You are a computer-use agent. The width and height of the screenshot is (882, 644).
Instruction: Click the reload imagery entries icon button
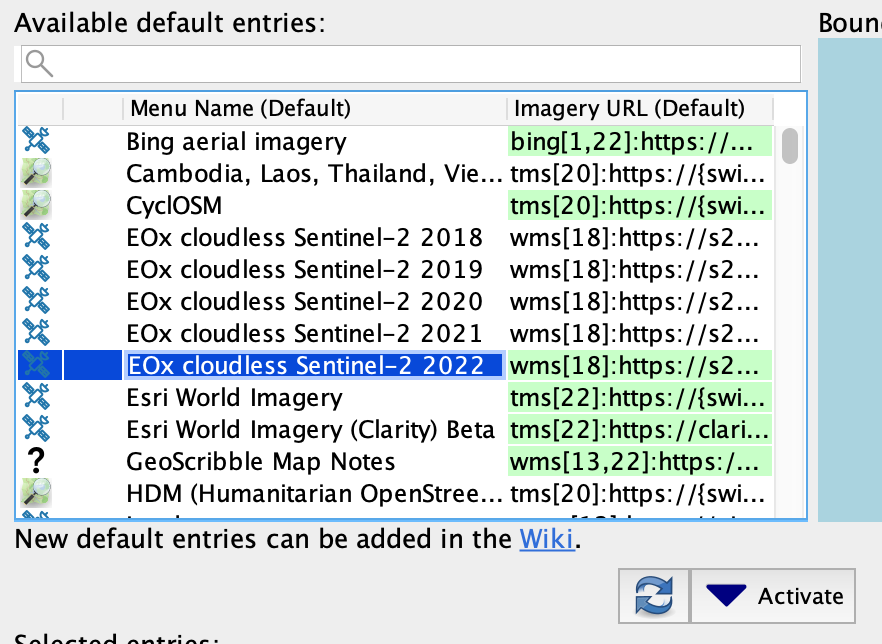654,596
